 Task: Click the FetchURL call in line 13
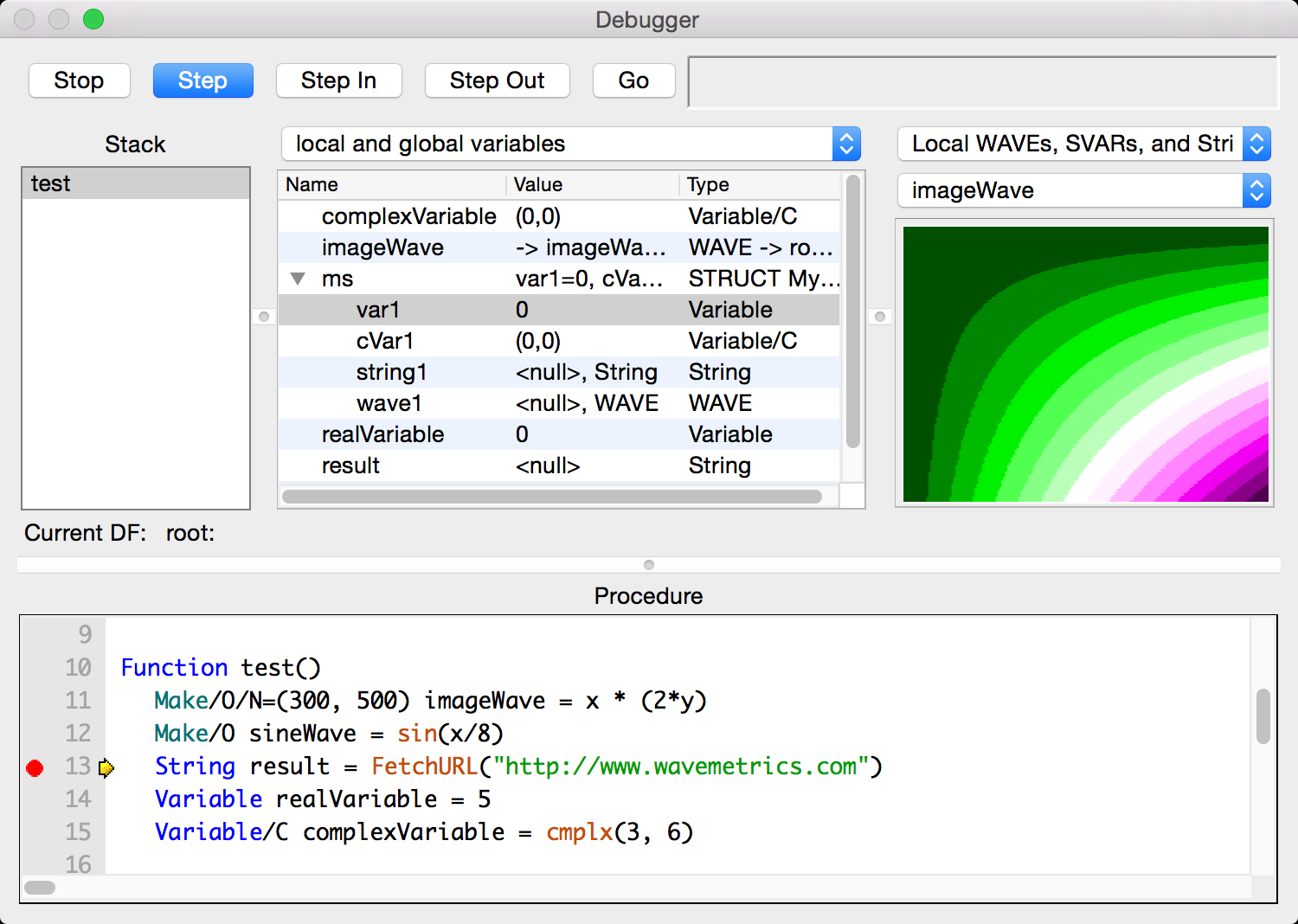(x=627, y=767)
